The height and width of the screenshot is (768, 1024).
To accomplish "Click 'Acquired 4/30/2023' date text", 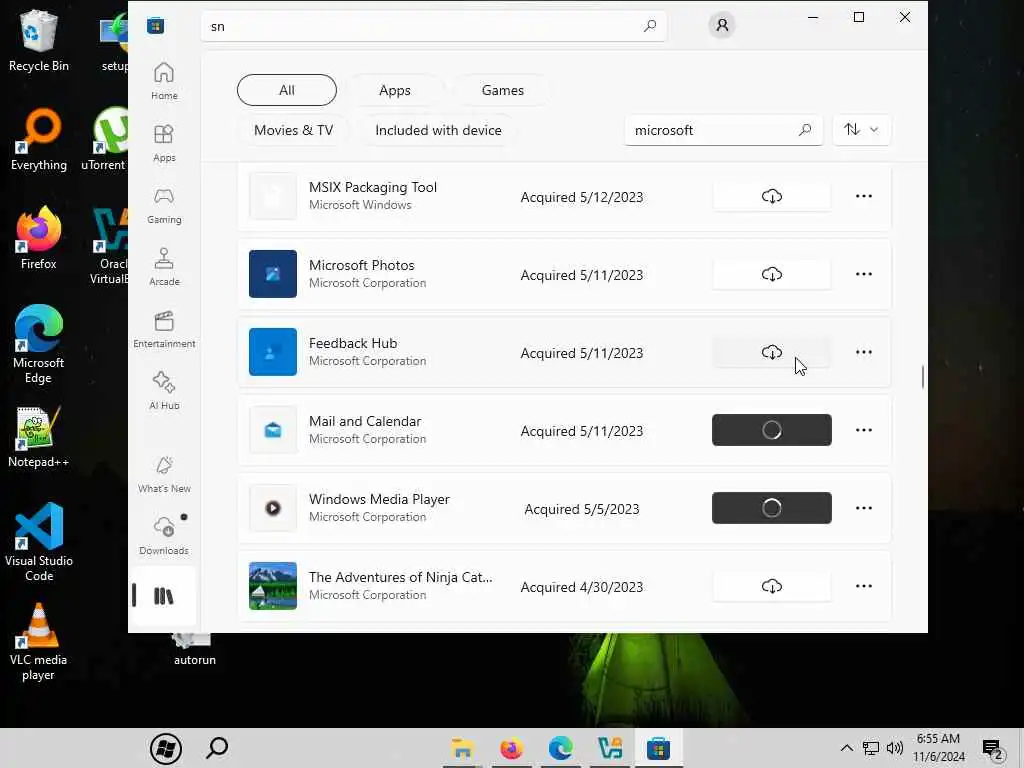I will (x=582, y=587).
